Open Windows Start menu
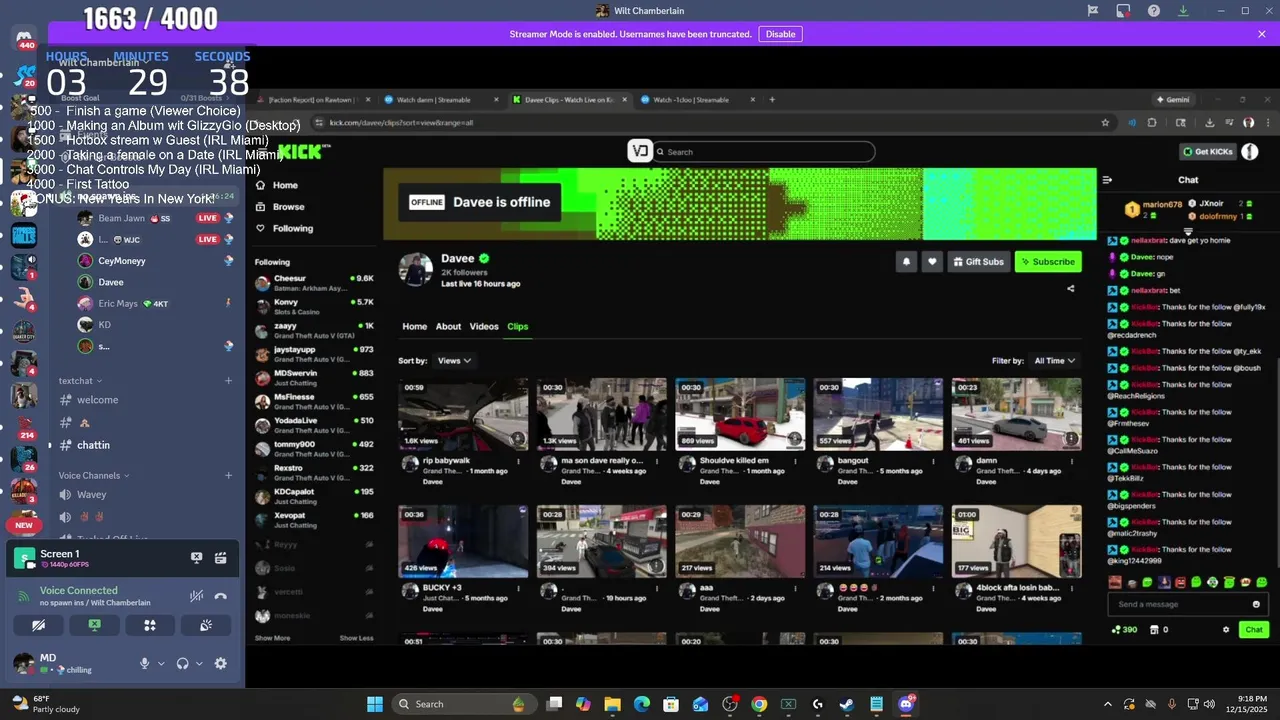The width and height of the screenshot is (1280, 720). tap(375, 704)
